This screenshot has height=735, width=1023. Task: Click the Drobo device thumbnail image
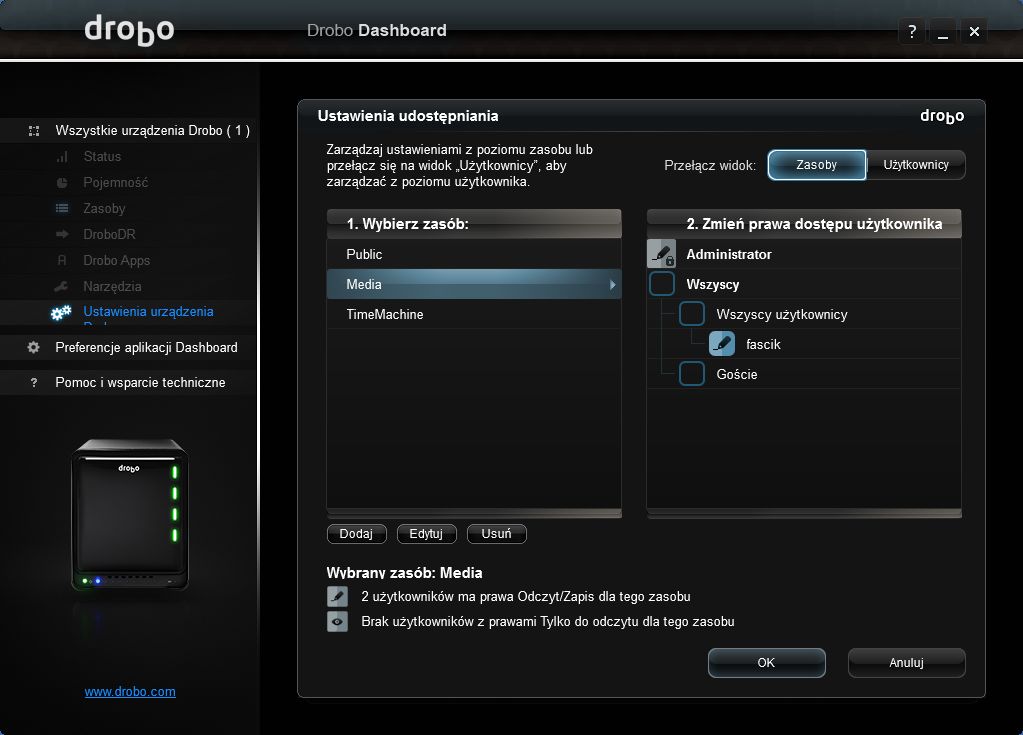[130, 515]
